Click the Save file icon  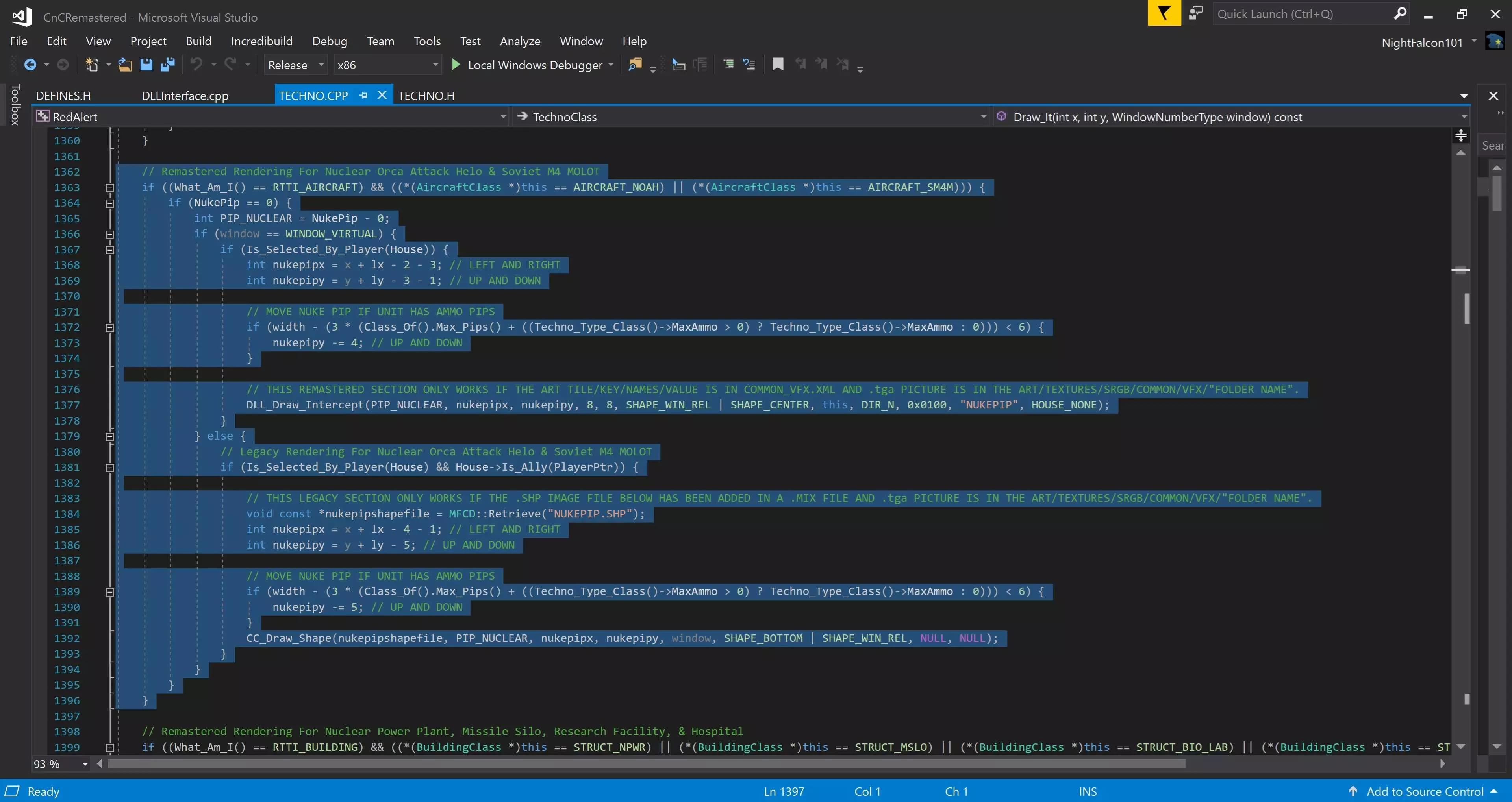tap(146, 65)
